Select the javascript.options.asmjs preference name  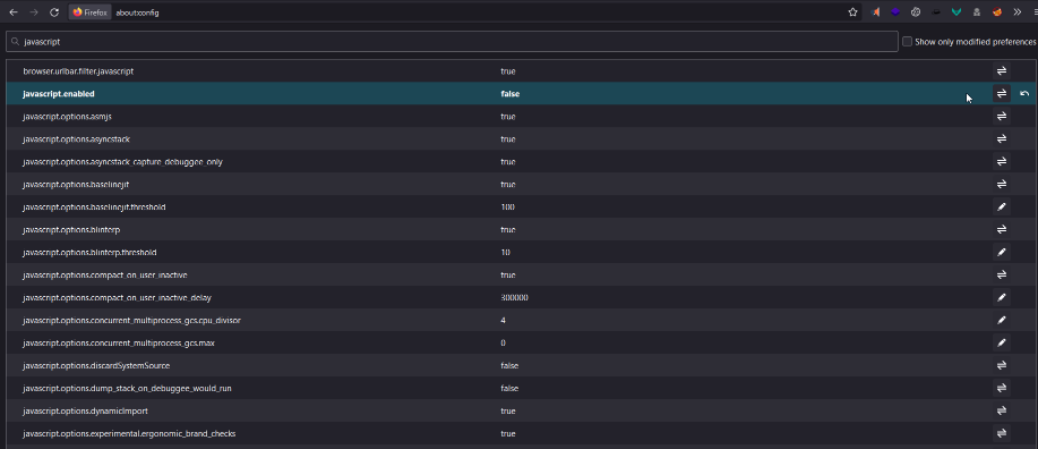tap(67, 117)
